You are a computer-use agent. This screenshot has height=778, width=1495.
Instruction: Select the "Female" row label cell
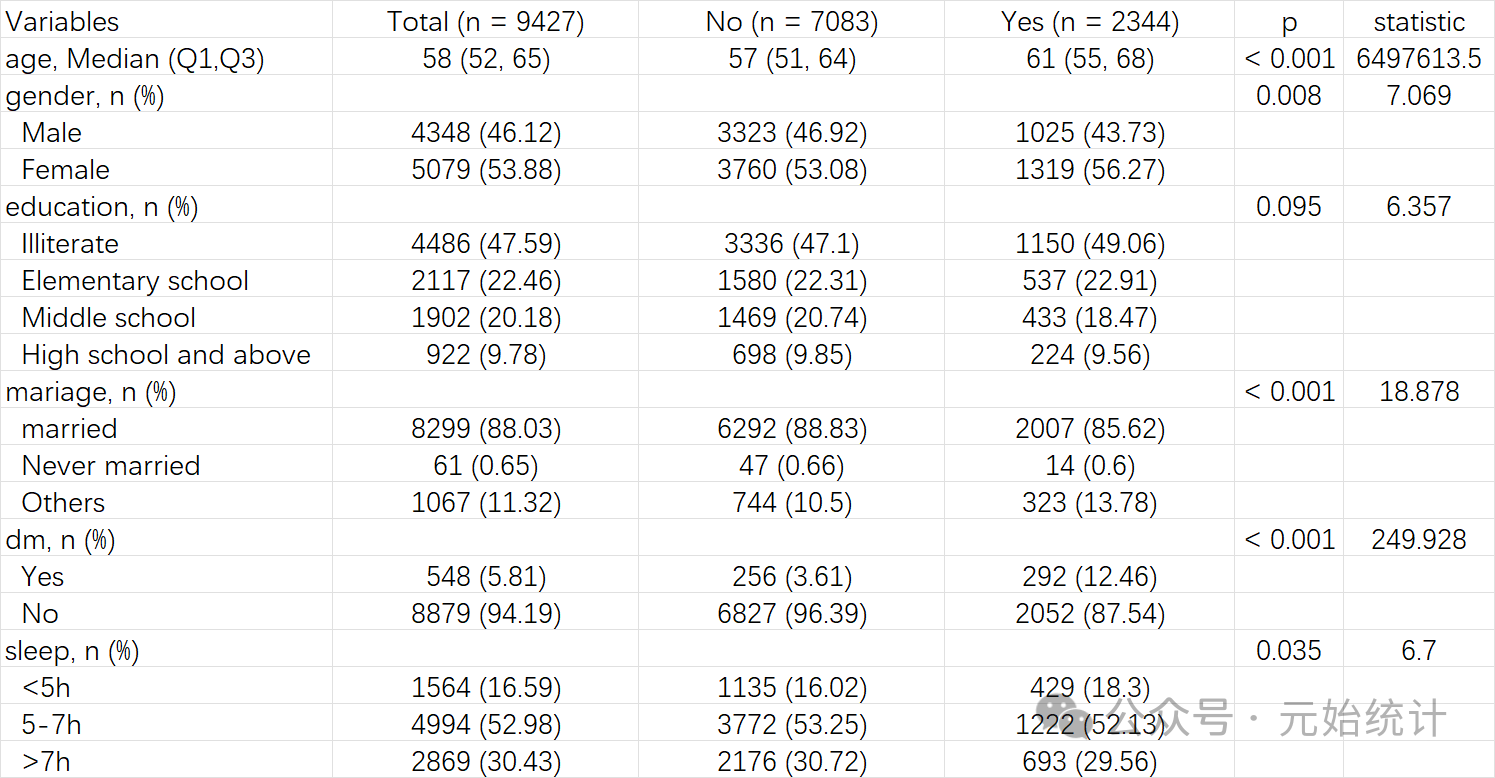coord(66,170)
